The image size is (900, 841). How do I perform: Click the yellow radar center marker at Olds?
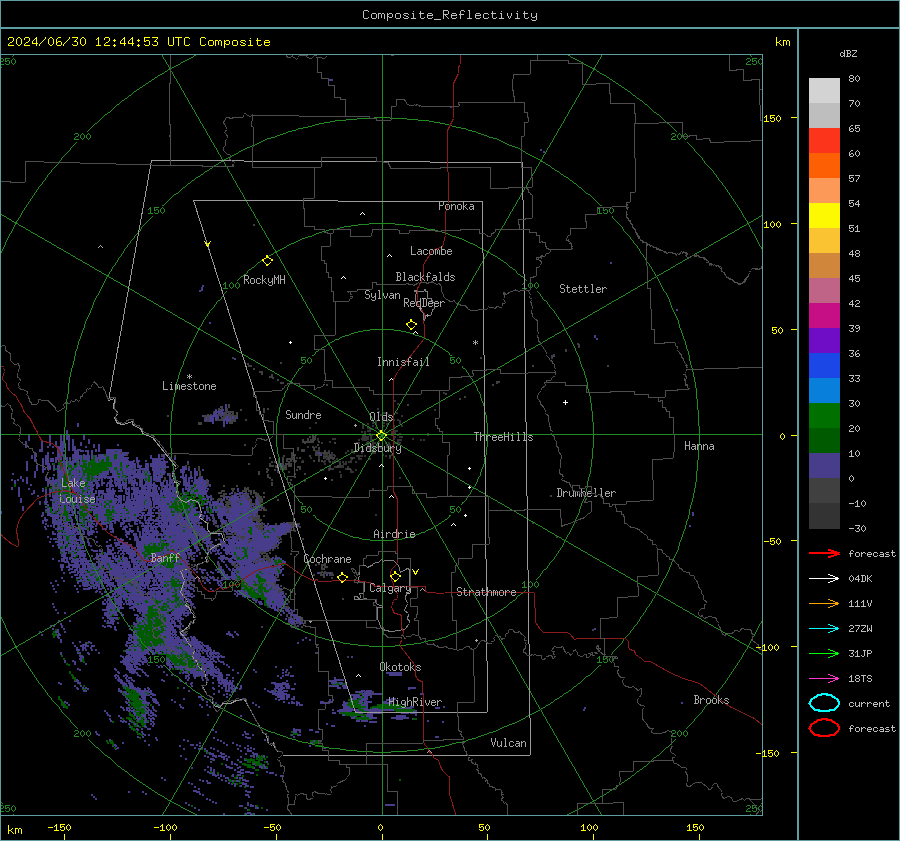(382, 435)
